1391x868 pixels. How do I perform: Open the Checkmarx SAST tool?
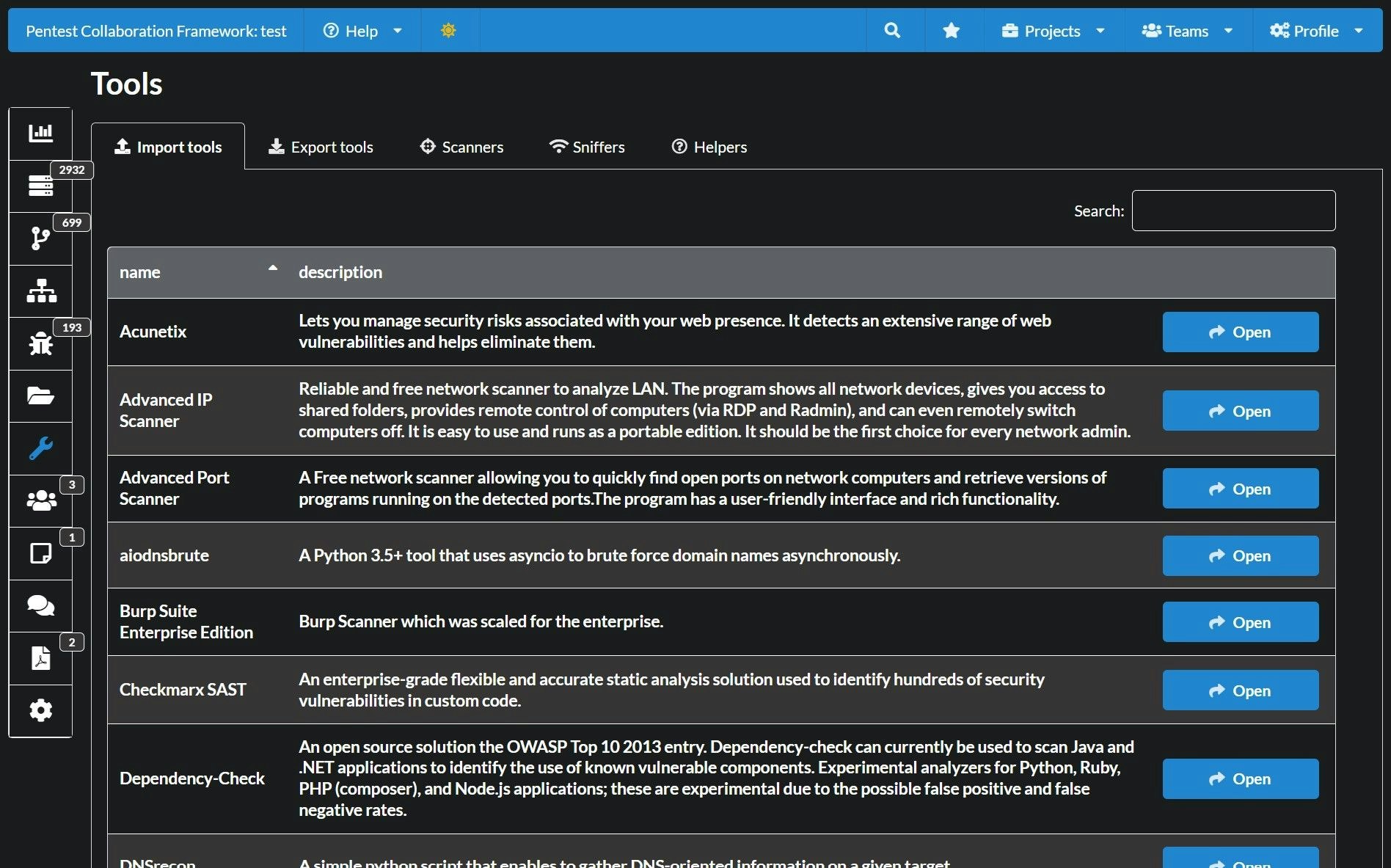coord(1241,690)
